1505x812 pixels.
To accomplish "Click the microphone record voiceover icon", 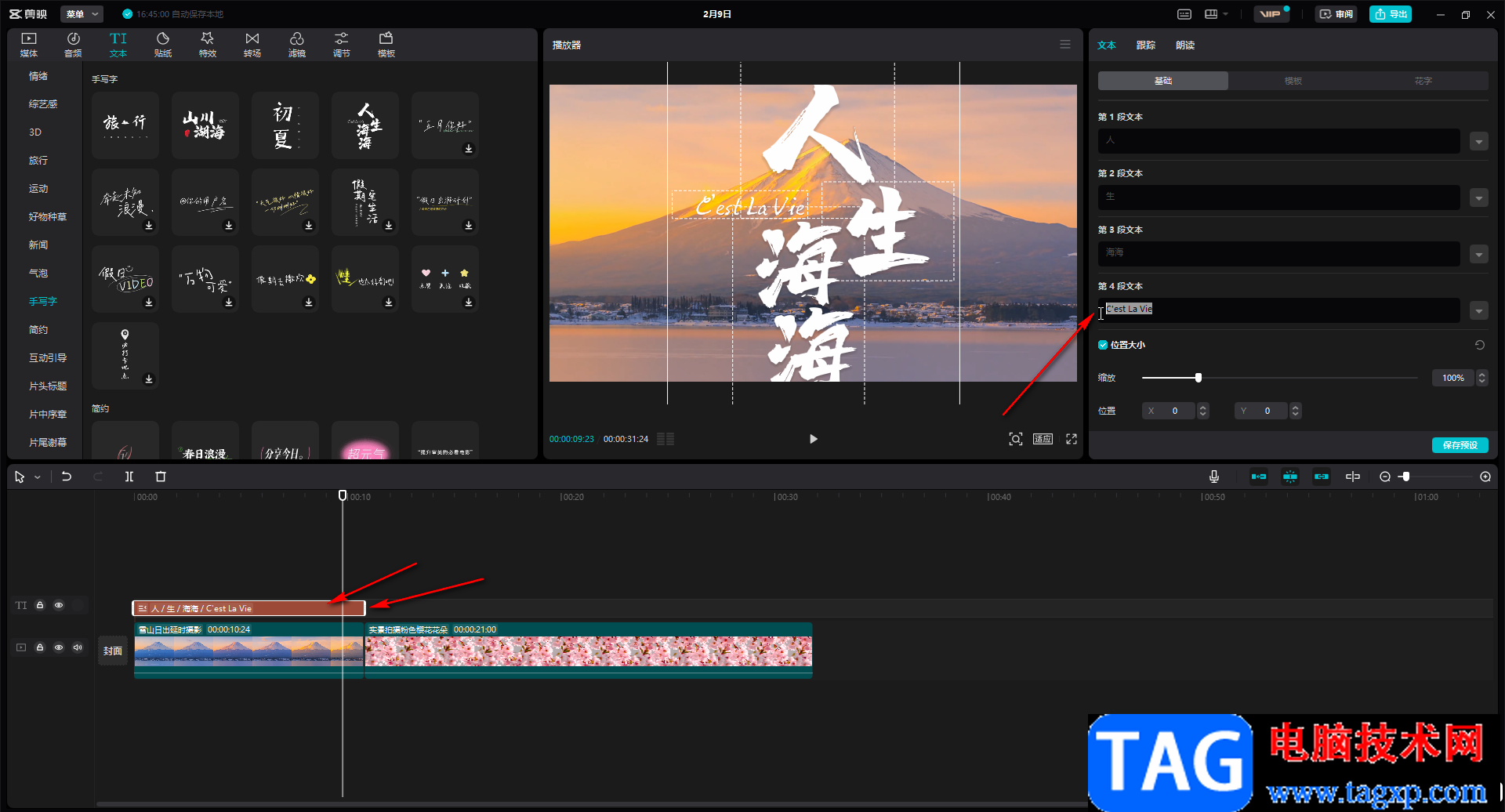I will point(1214,477).
